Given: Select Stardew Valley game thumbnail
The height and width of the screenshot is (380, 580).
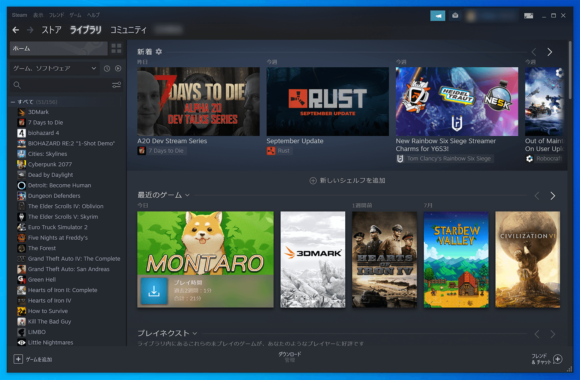Looking at the screenshot, I should click(x=456, y=259).
